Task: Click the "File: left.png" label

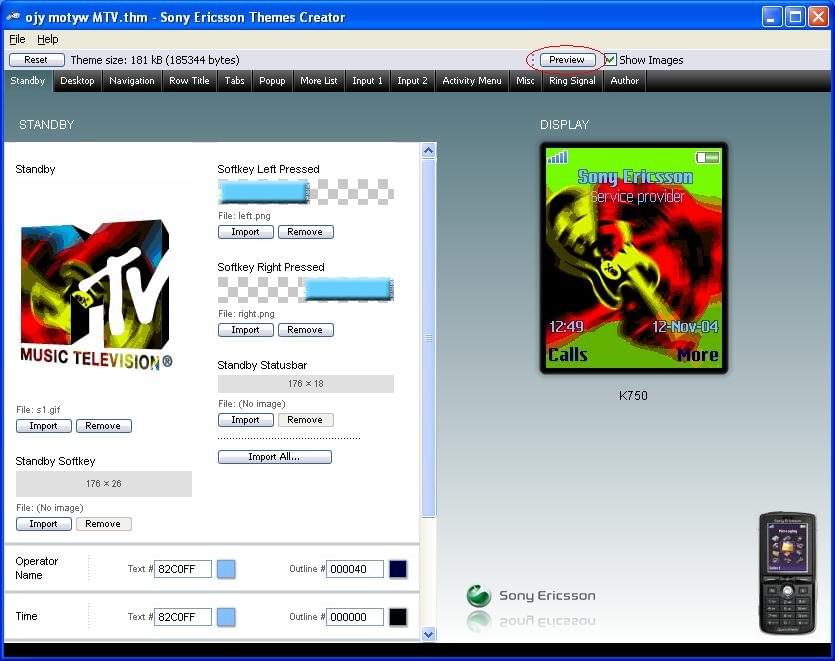Action: (244, 216)
